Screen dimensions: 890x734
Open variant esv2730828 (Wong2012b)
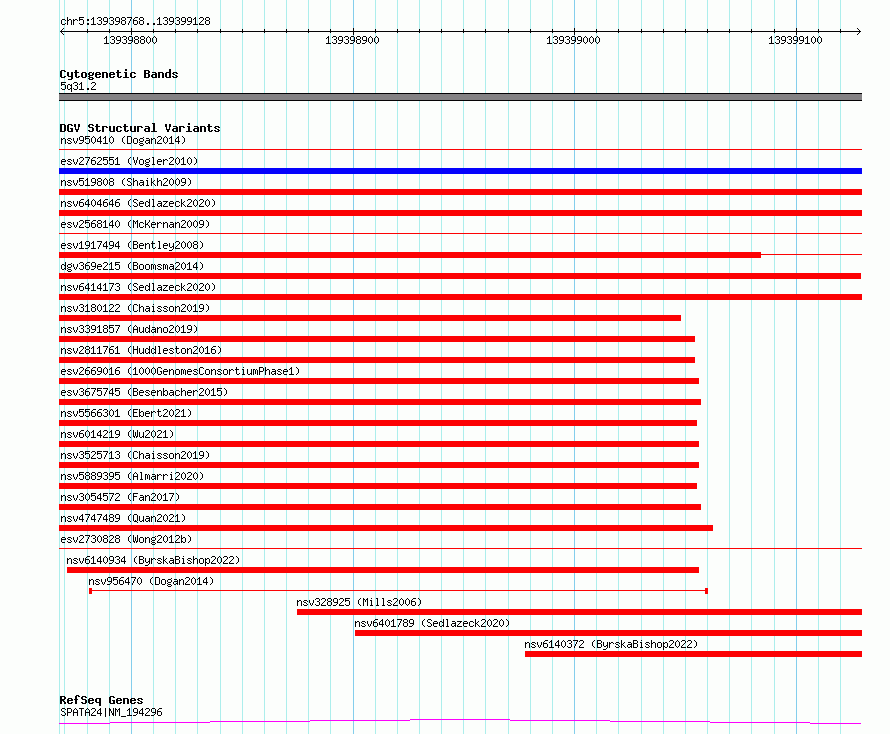(126, 539)
